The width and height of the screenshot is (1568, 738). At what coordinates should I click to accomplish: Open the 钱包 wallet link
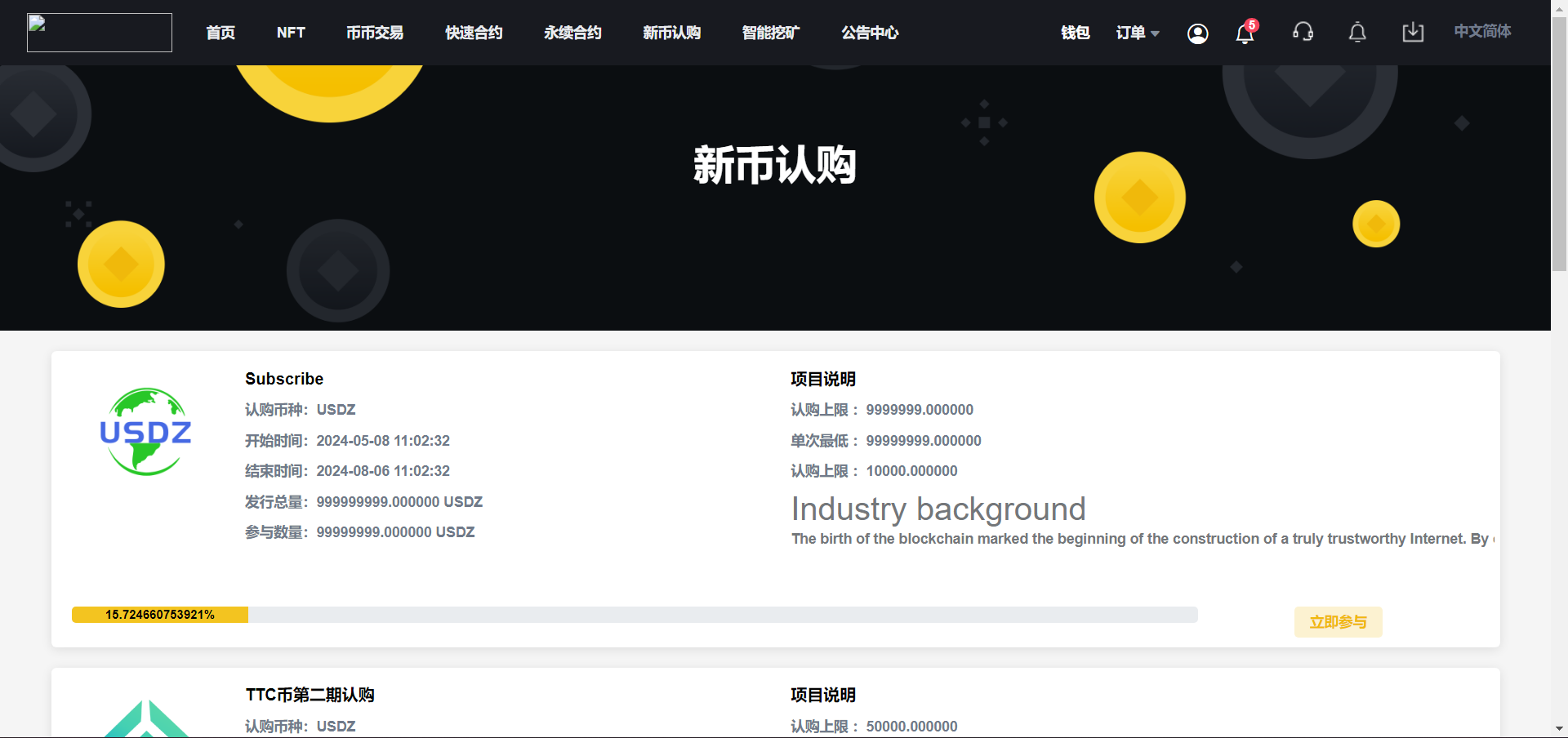pos(1075,33)
